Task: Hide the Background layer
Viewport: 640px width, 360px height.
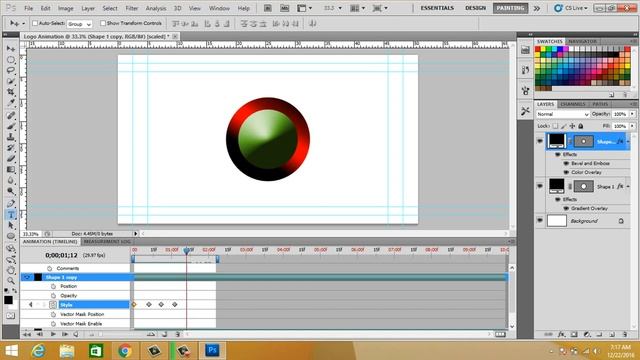Action: [x=540, y=220]
